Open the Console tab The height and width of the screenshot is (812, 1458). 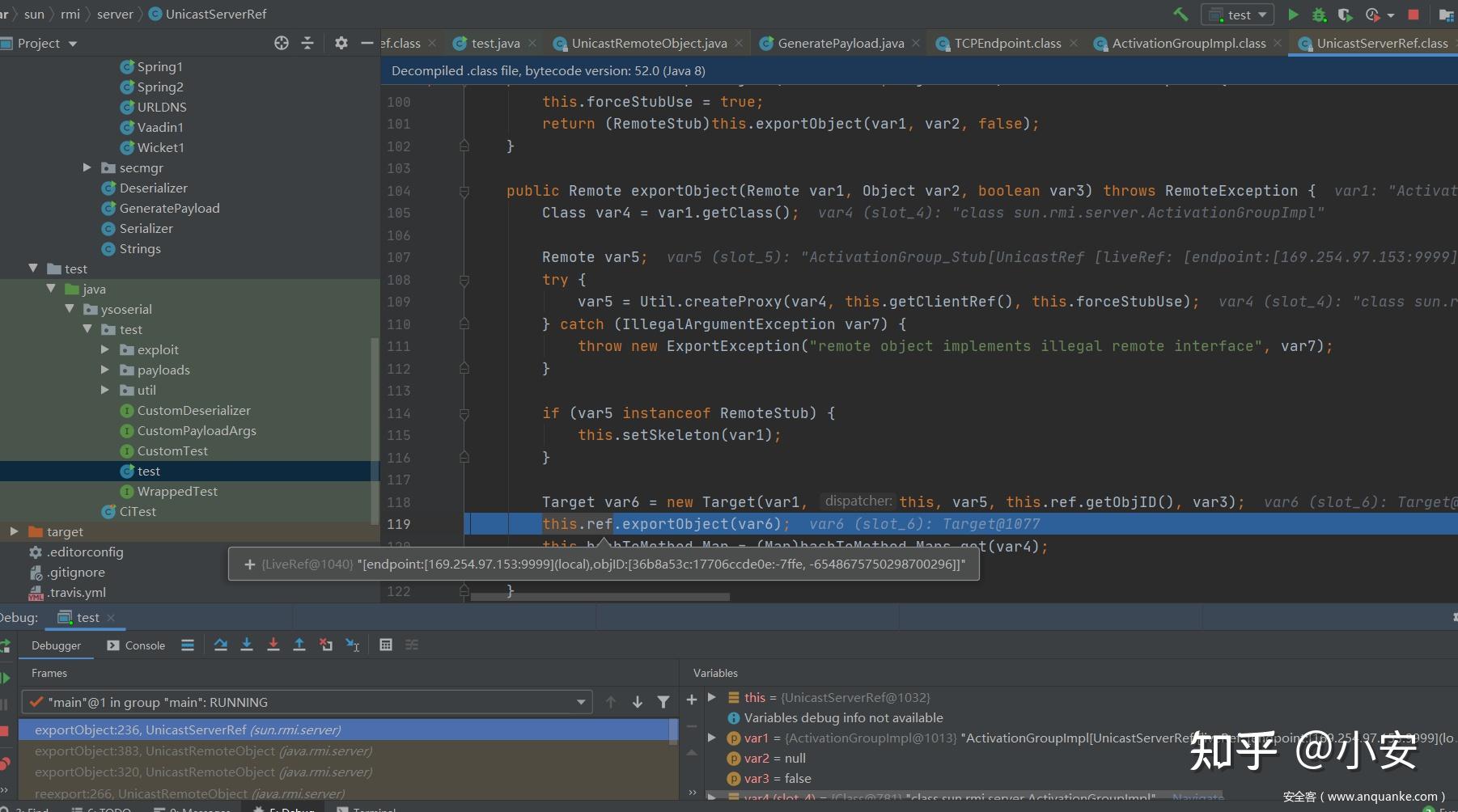pos(136,645)
